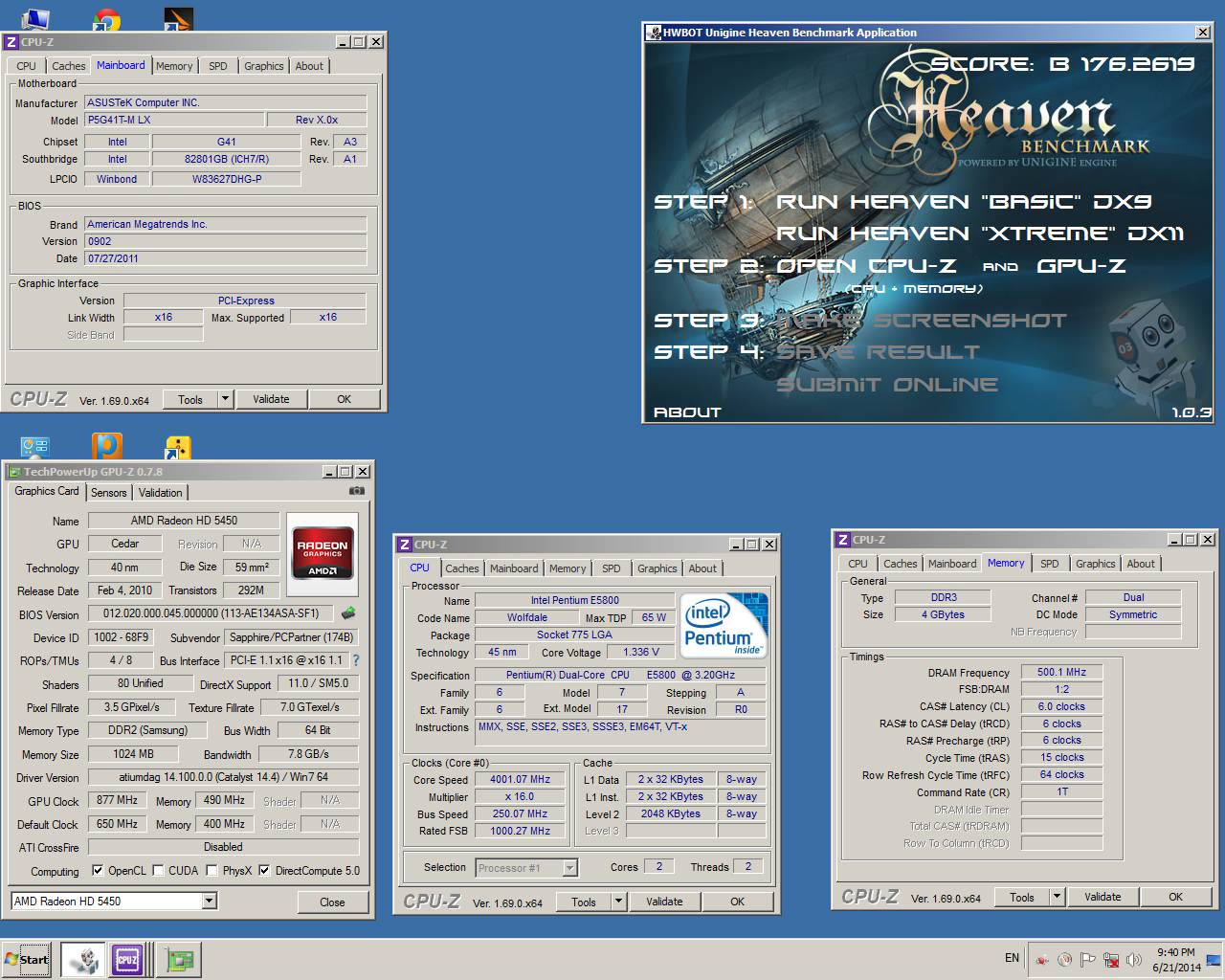The height and width of the screenshot is (980, 1225).
Task: Click the DRAM Frequency 500.1 MHz field
Action: pyautogui.click(x=1061, y=672)
